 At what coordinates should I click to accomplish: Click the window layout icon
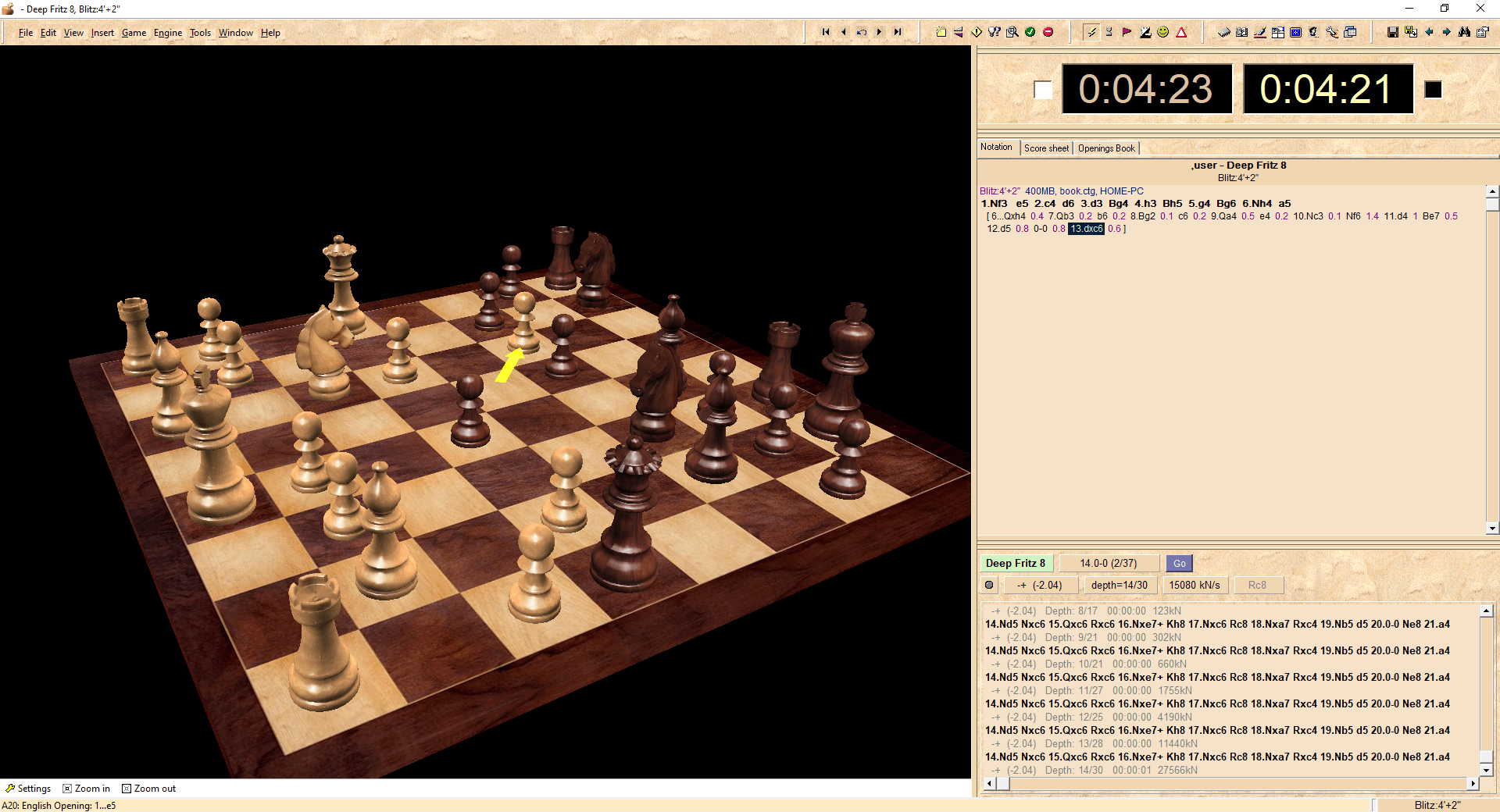1278,32
